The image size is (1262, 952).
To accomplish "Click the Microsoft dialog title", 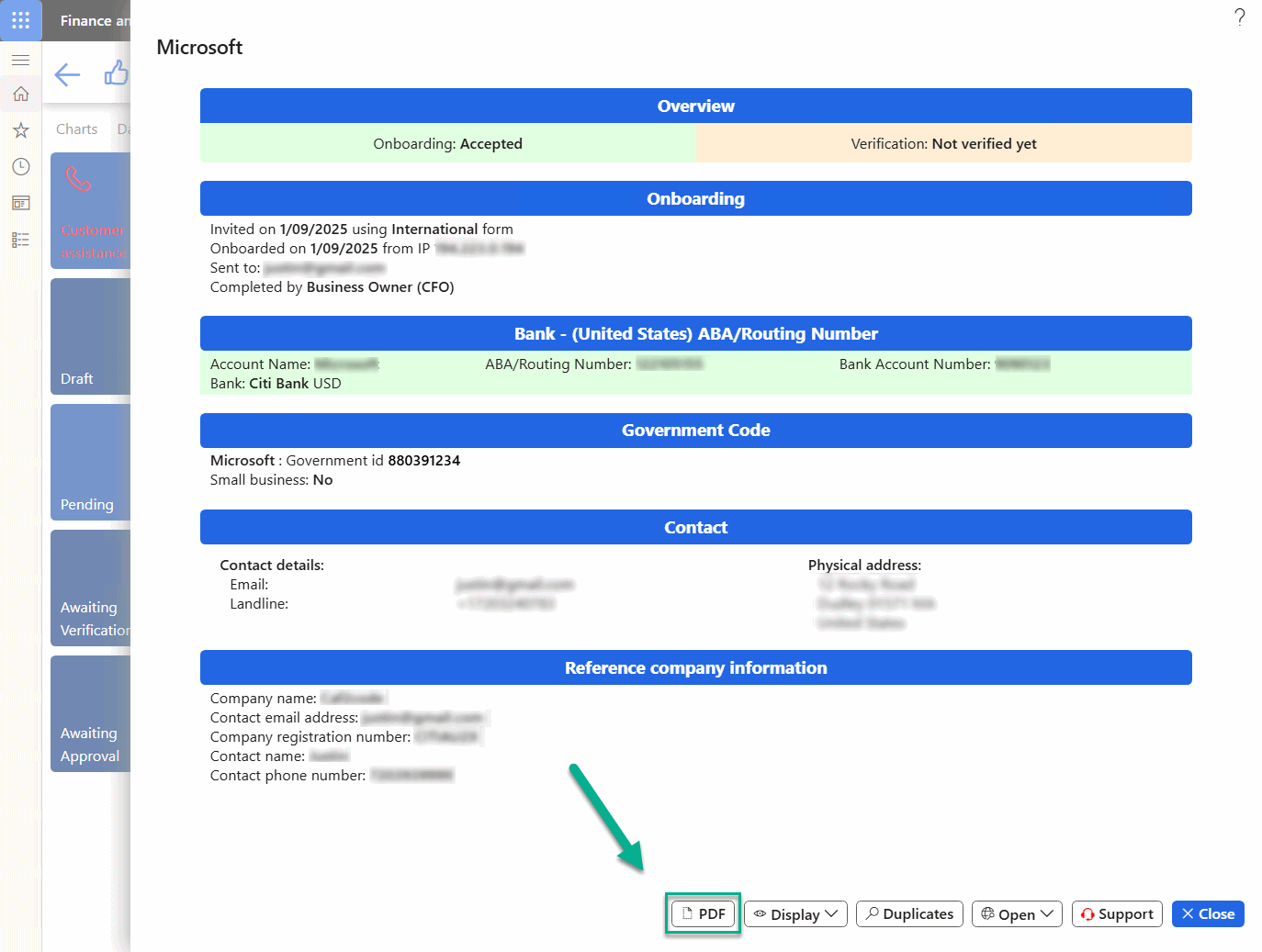I will [x=199, y=47].
